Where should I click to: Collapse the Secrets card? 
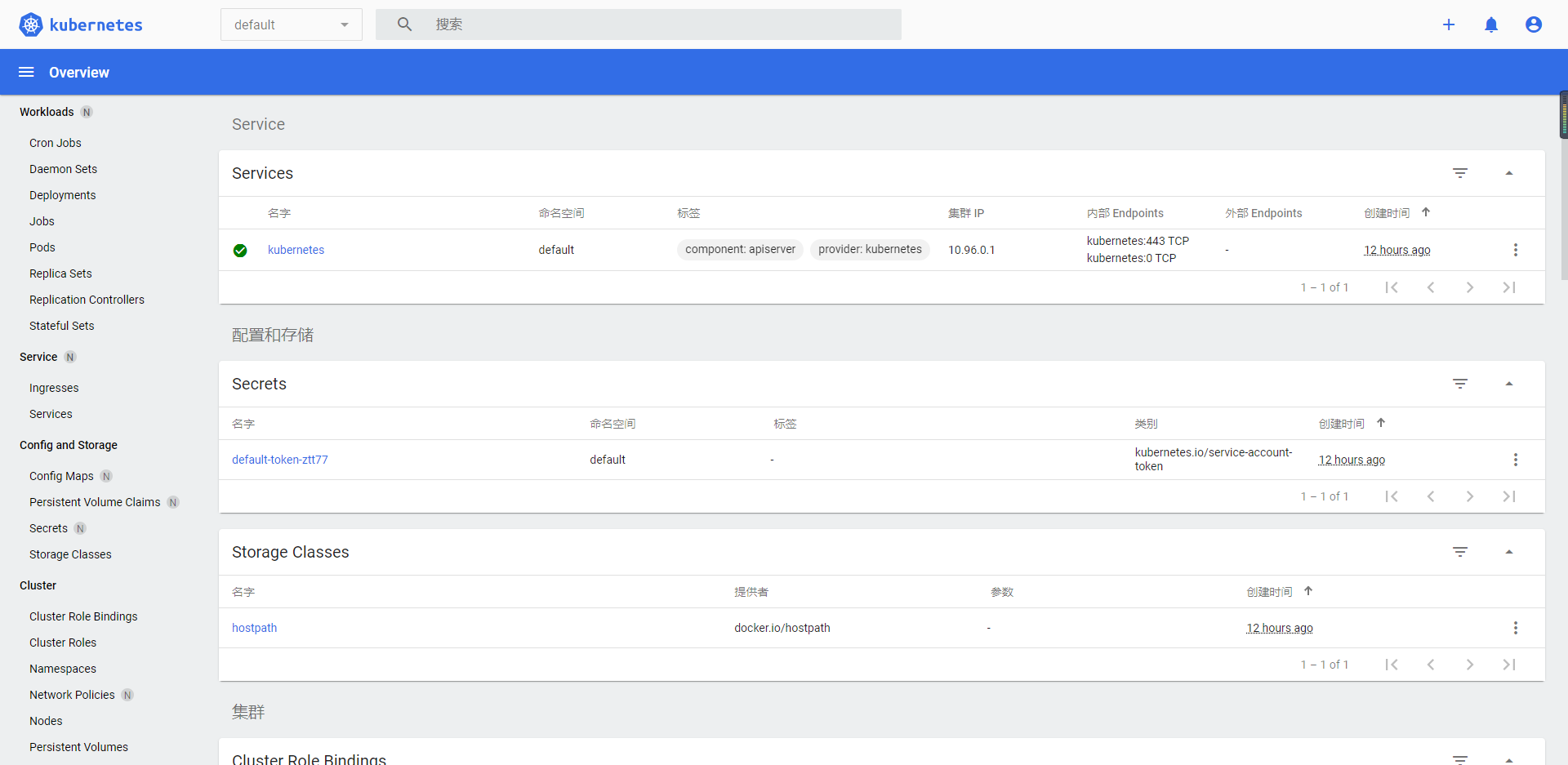coord(1509,384)
